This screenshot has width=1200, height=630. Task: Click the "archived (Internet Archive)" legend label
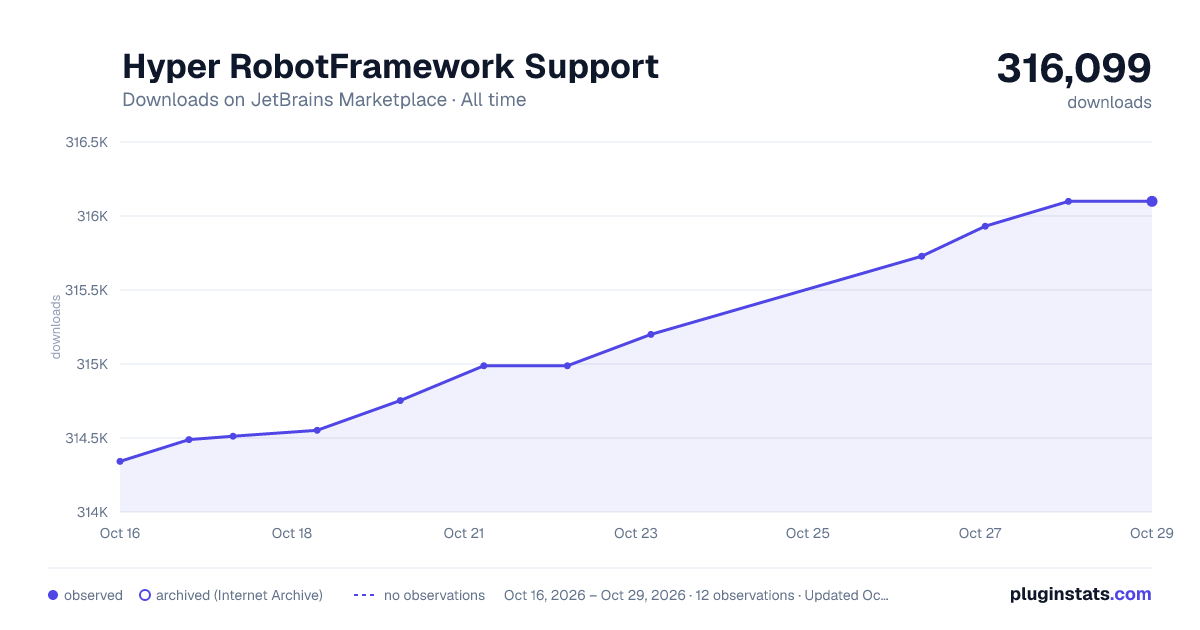pos(239,595)
